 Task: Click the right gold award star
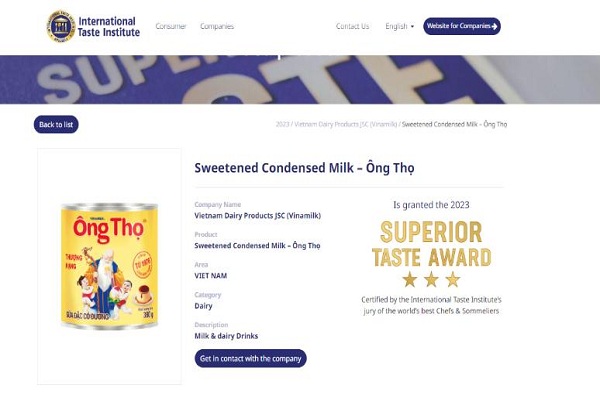[x=453, y=279]
